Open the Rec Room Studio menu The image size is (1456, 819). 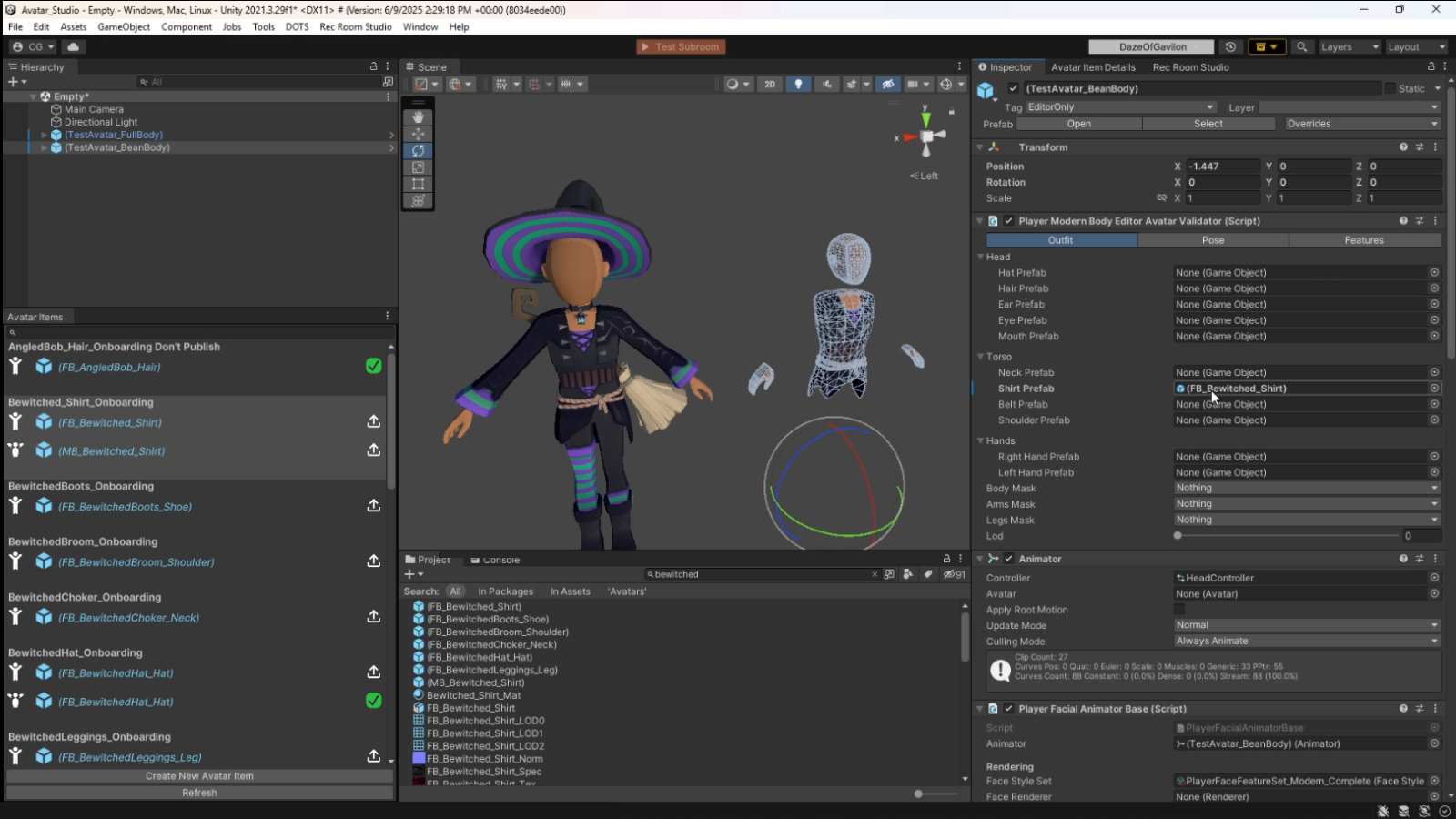click(355, 26)
